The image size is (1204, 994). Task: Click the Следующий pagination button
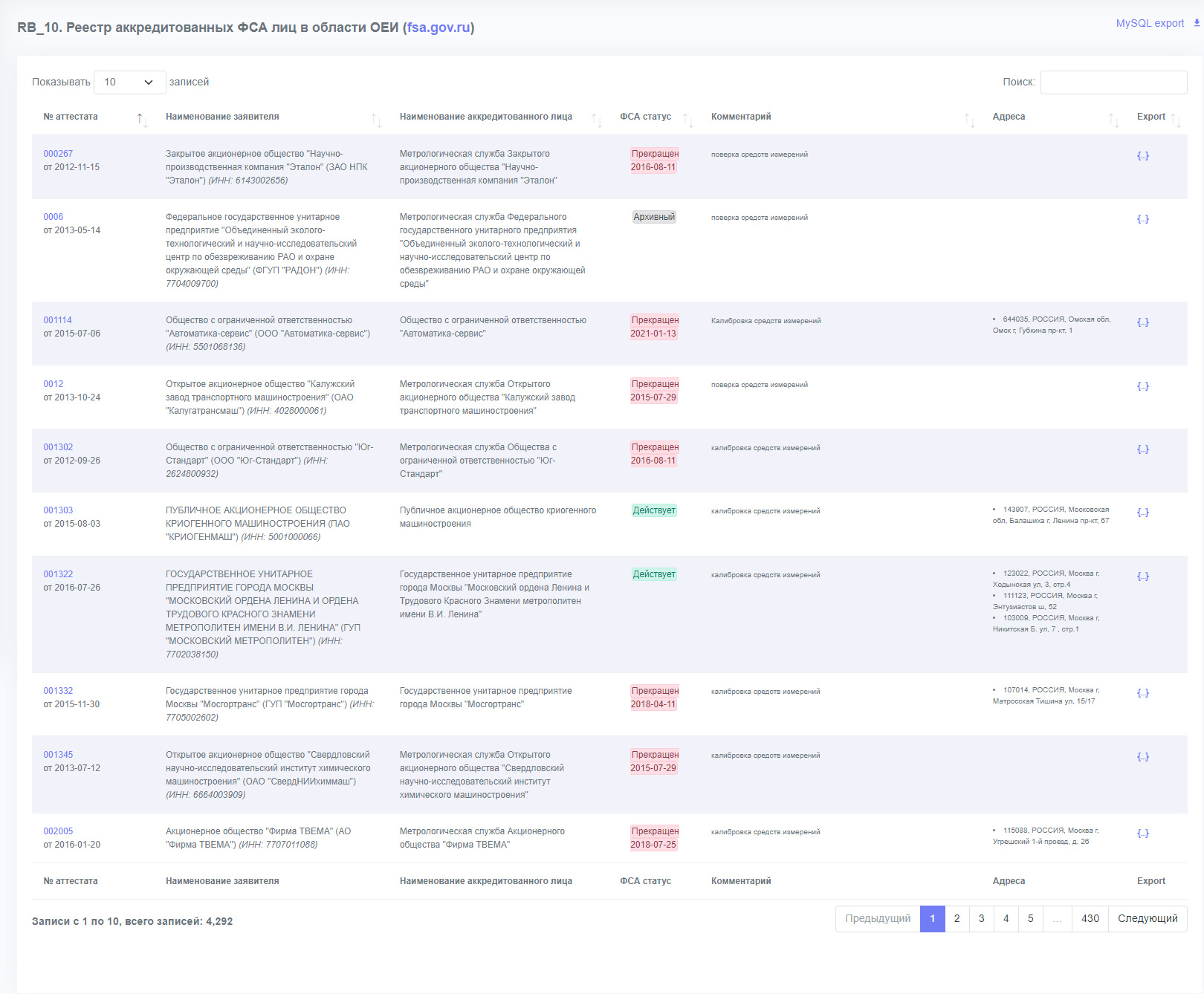[x=1148, y=919]
